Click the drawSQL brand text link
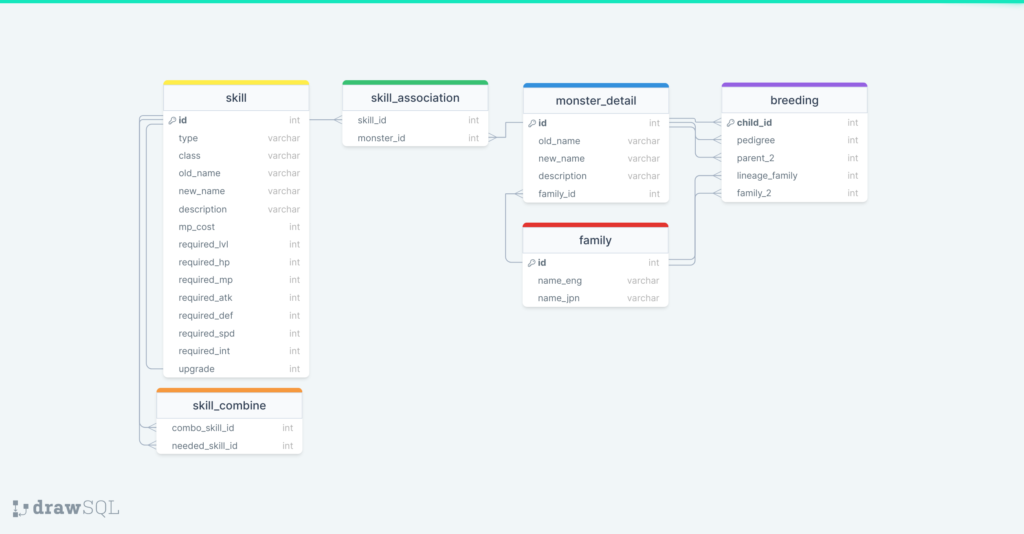 (x=76, y=508)
